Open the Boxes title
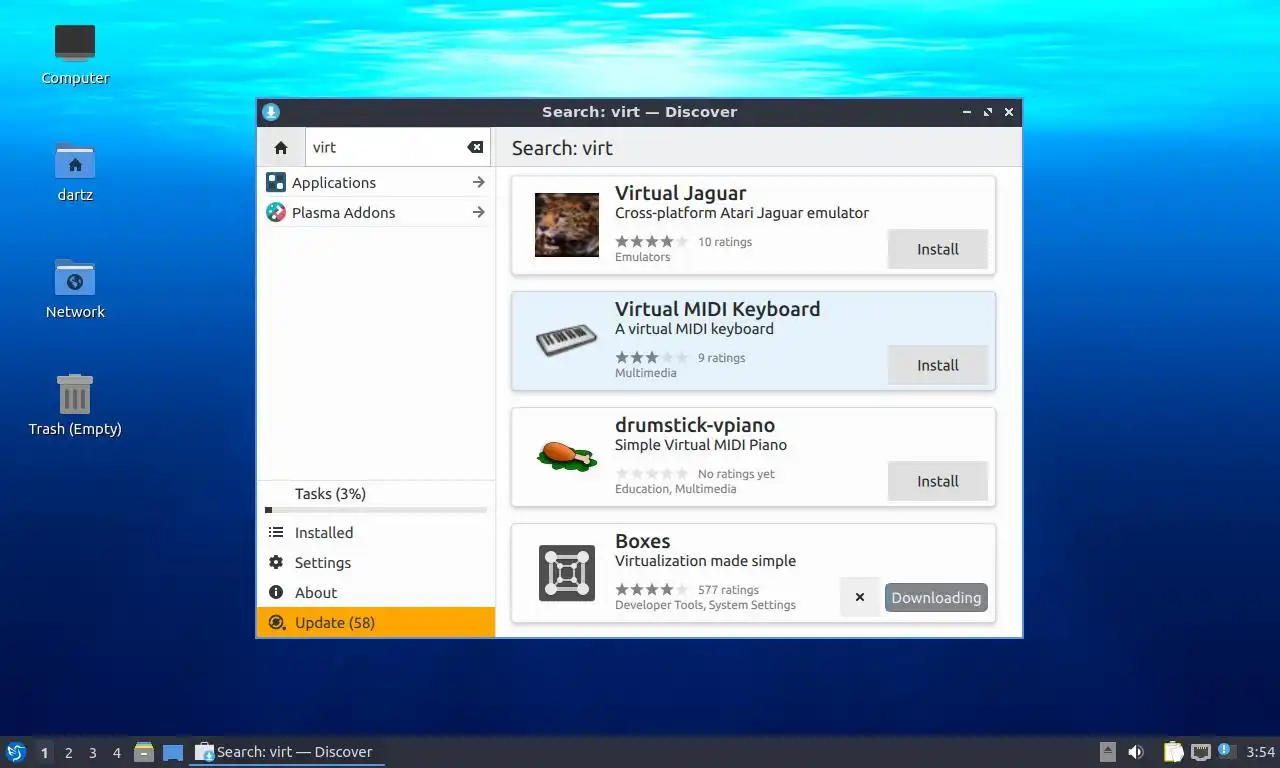The height and width of the screenshot is (768, 1280). coord(642,541)
